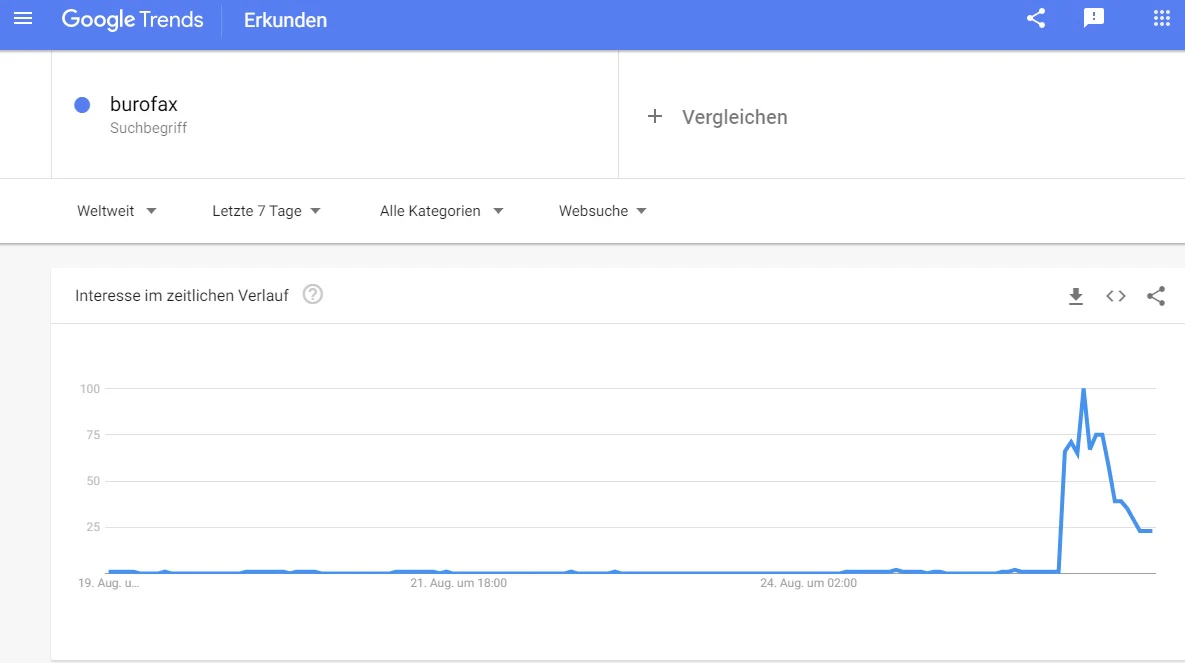Click the blue burofax color dot

point(82,105)
